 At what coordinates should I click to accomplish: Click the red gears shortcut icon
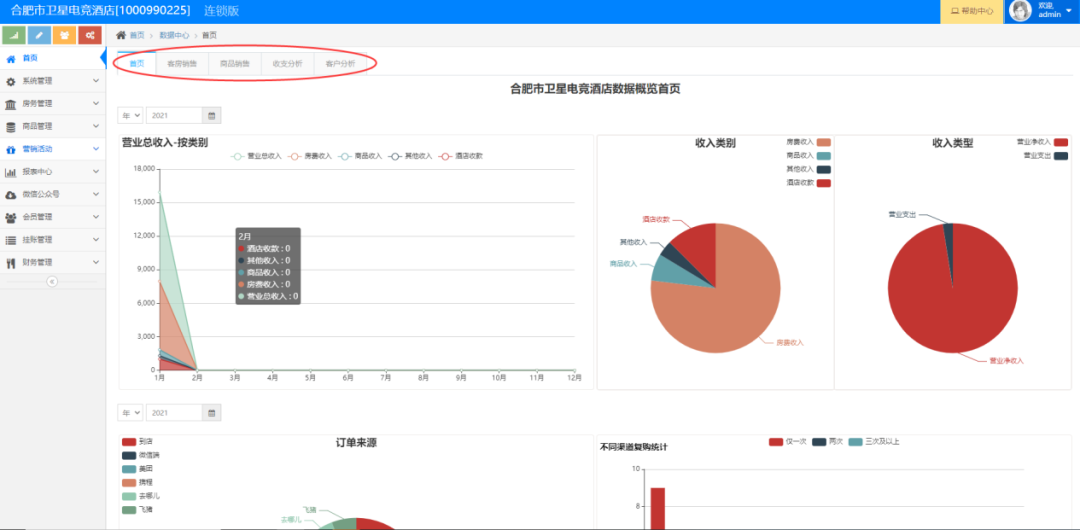tap(90, 35)
